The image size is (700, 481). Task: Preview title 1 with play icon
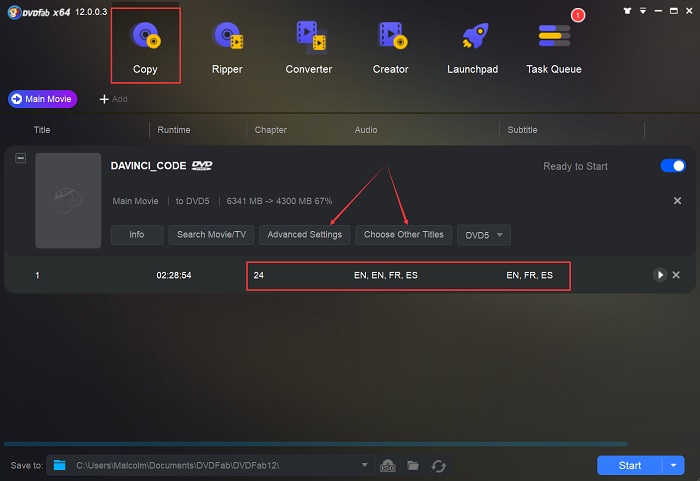[x=660, y=275]
